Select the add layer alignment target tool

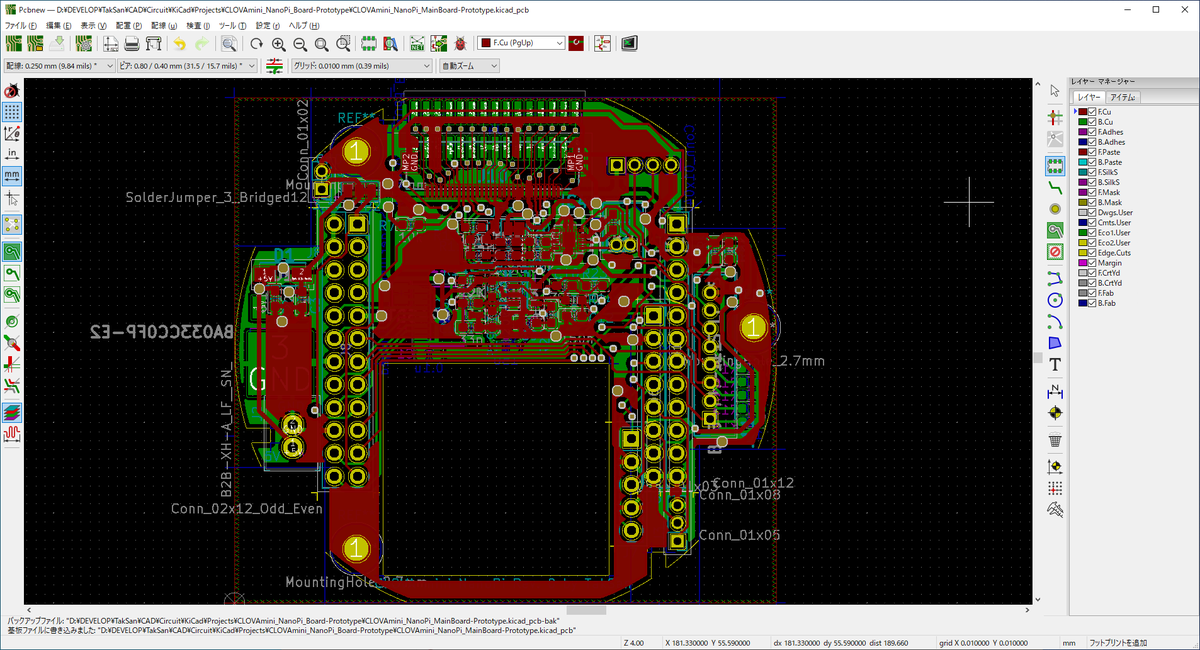coord(1054,412)
